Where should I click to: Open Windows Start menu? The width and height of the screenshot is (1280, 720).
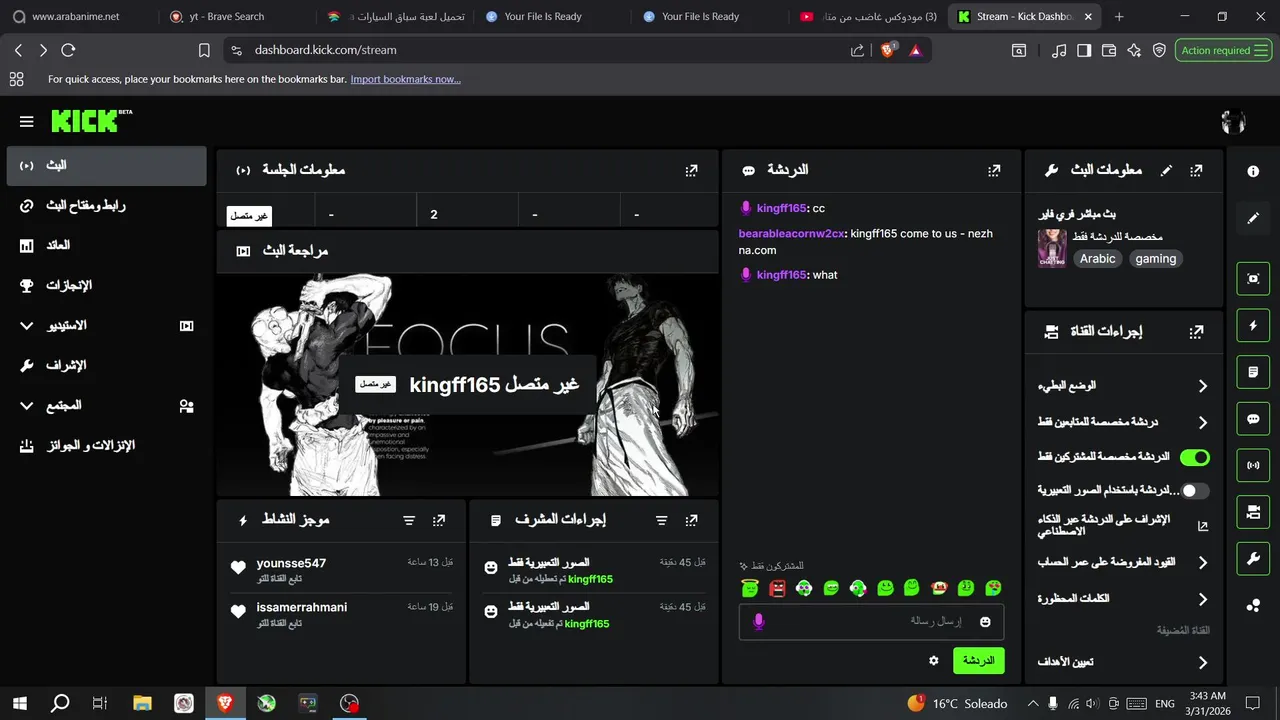[19, 703]
